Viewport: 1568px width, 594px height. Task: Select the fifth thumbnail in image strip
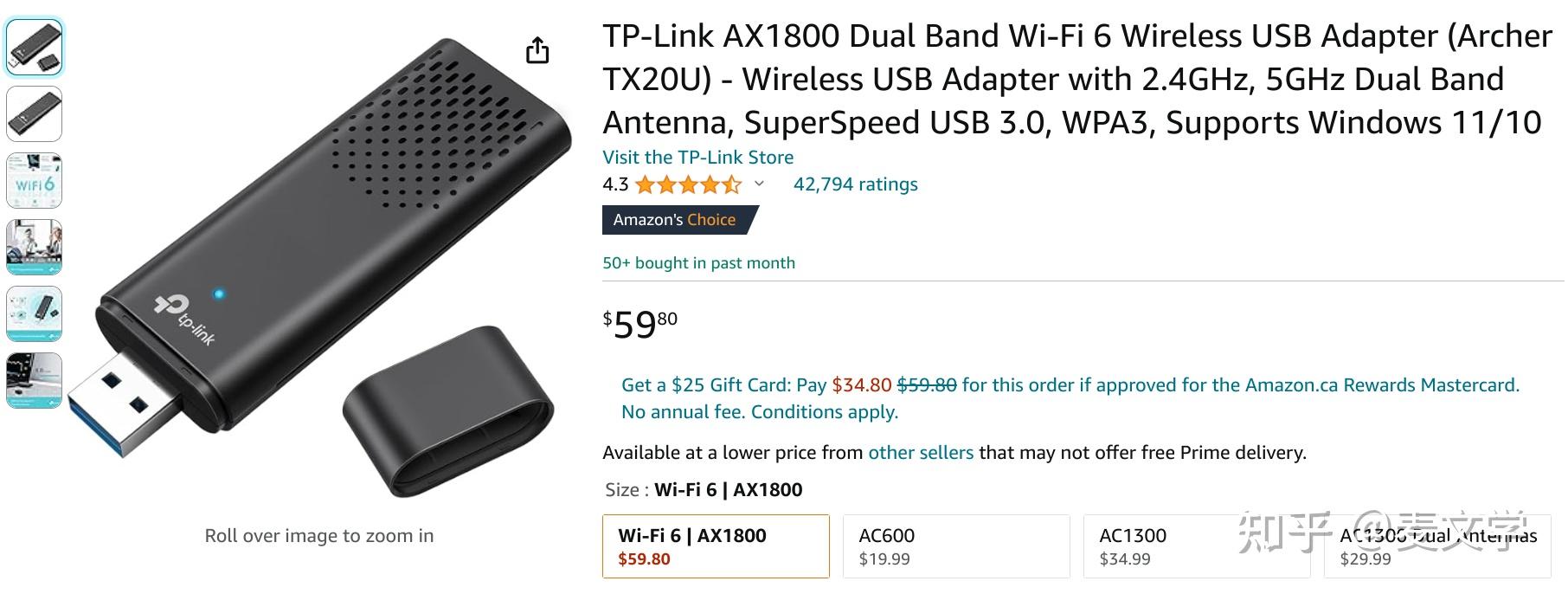pyautogui.click(x=35, y=313)
